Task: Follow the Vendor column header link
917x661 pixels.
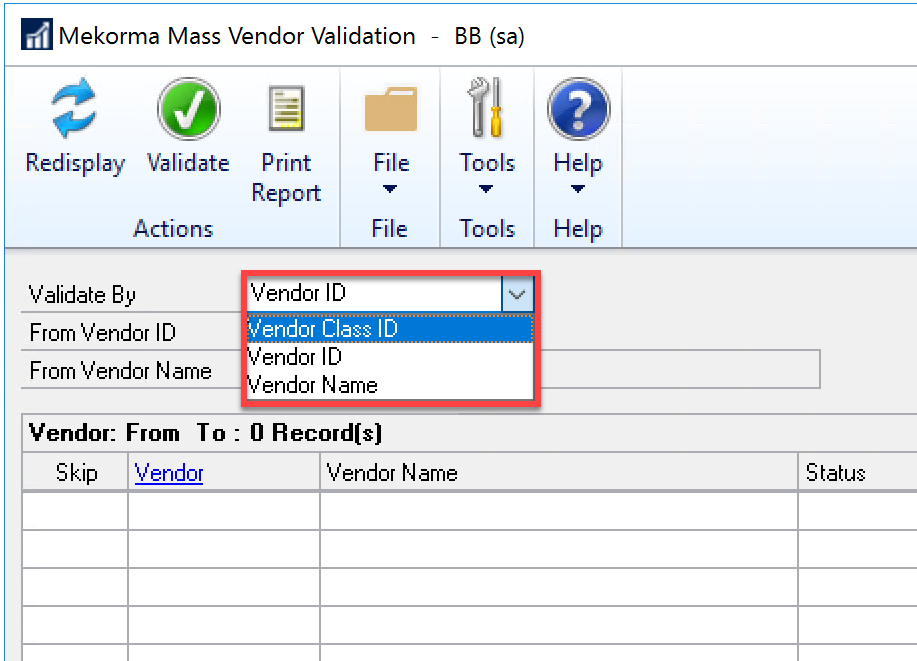Action: pyautogui.click(x=169, y=473)
